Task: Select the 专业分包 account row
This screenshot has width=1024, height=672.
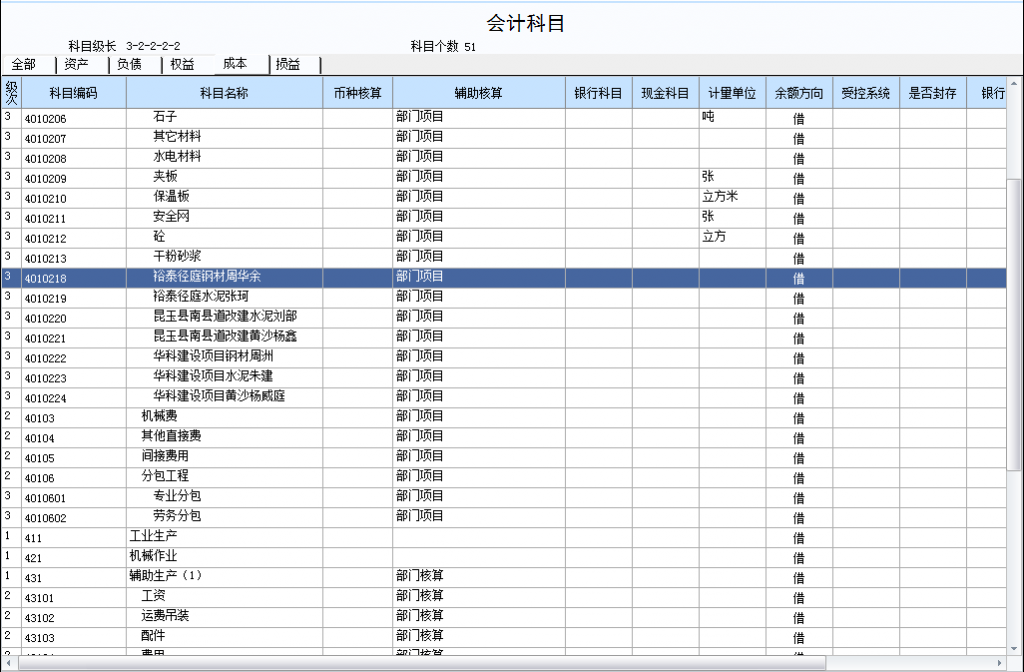Action: point(504,498)
